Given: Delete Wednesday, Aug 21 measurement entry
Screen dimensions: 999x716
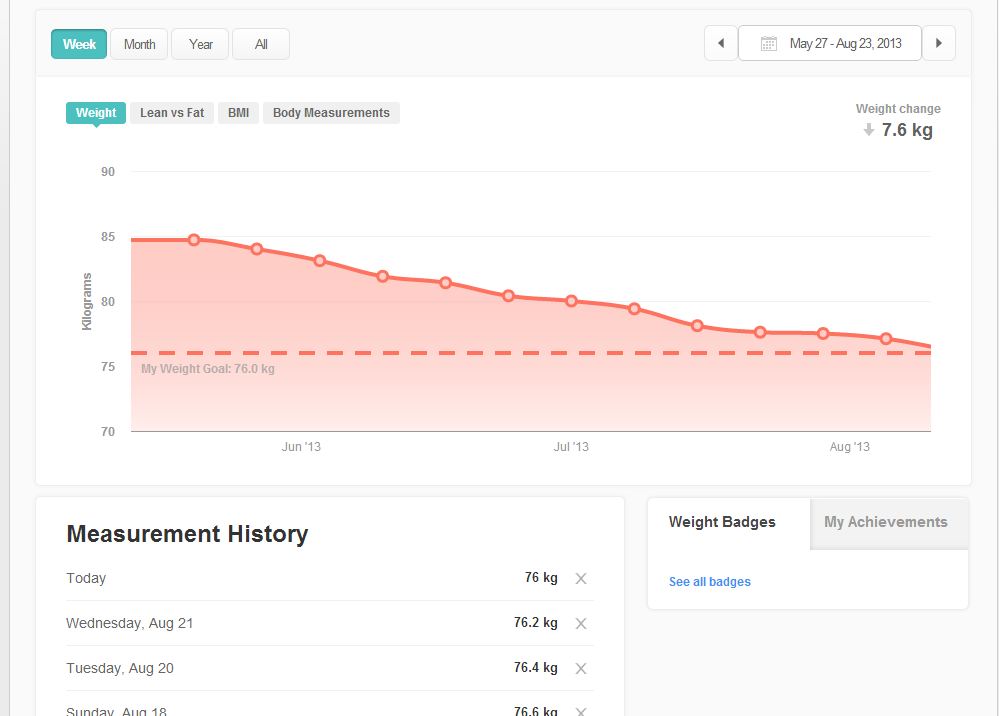Looking at the screenshot, I should pos(581,623).
